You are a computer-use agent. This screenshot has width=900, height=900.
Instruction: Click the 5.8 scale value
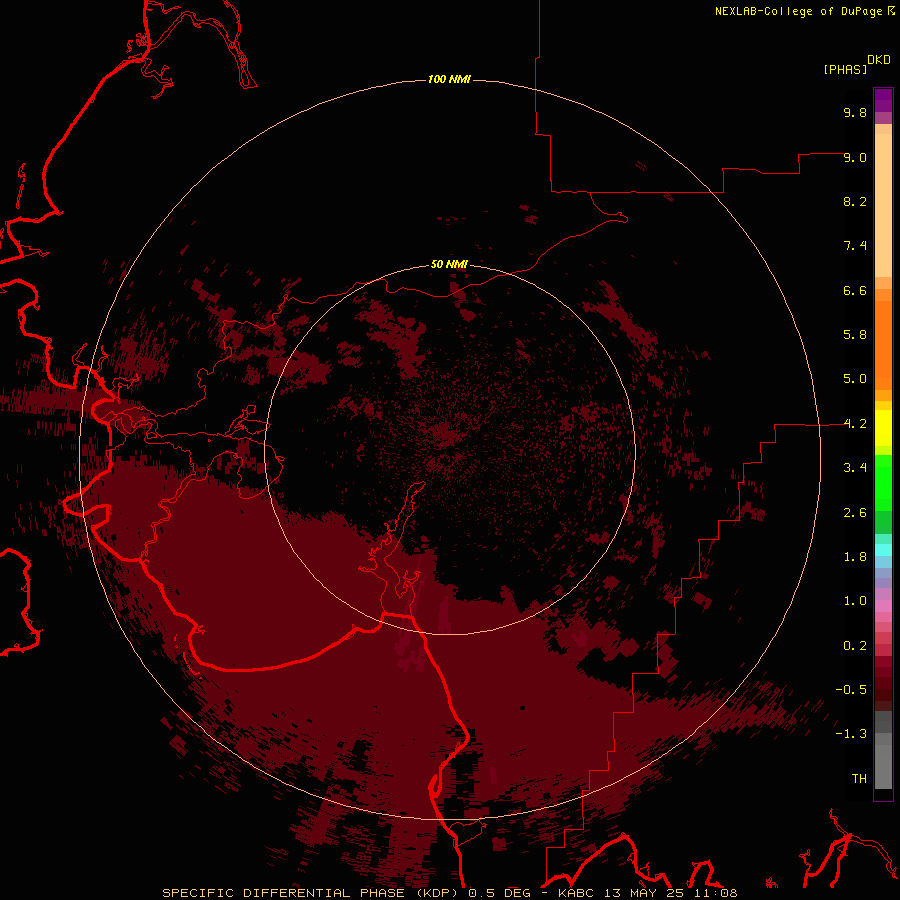click(x=855, y=335)
